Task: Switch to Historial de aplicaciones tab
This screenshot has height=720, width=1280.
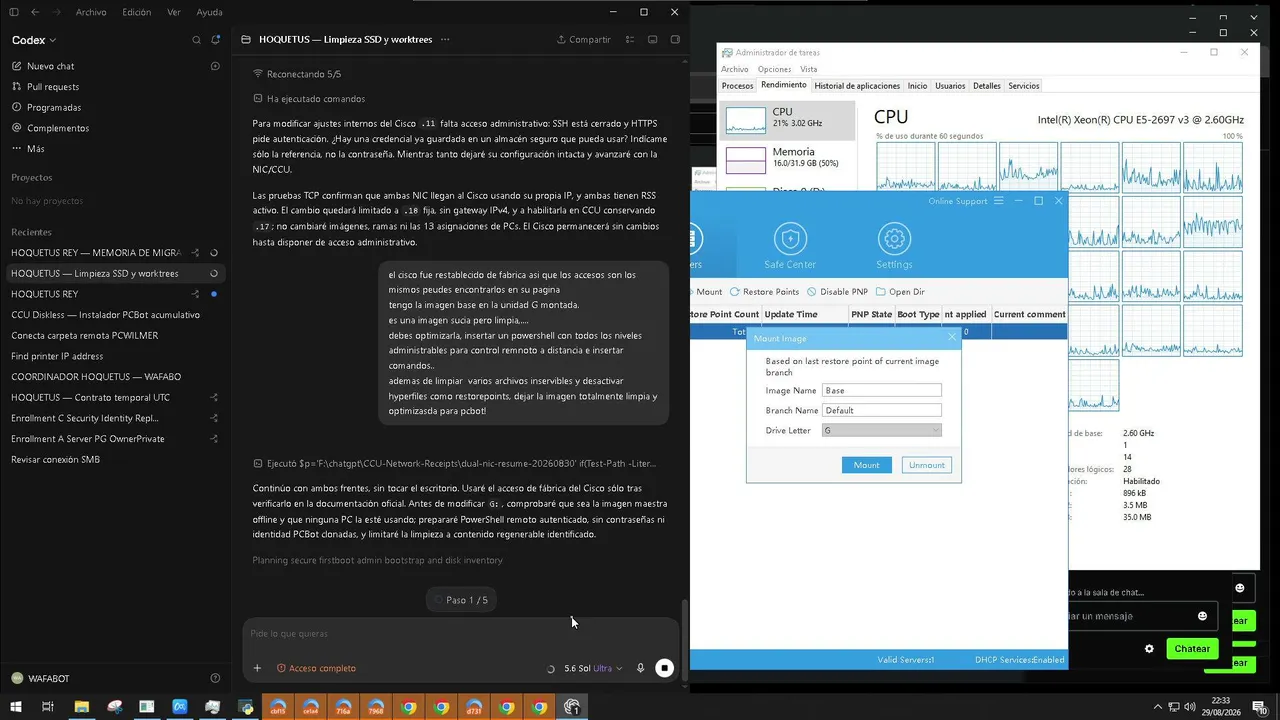Action: [x=857, y=86]
